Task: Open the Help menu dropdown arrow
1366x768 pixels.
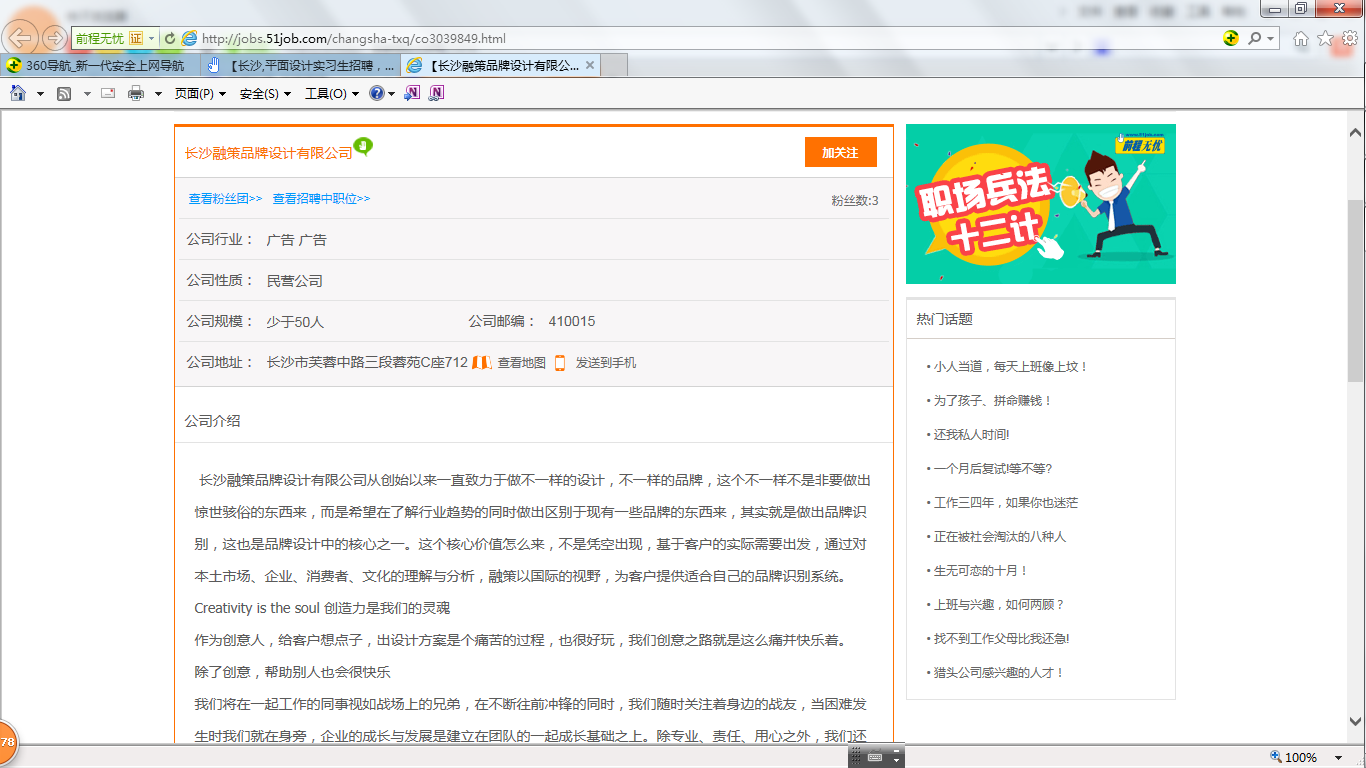Action: coord(391,94)
